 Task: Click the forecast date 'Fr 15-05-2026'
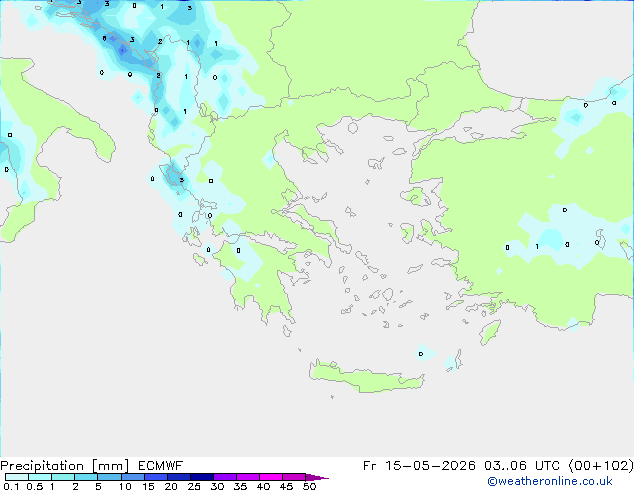click(419, 466)
